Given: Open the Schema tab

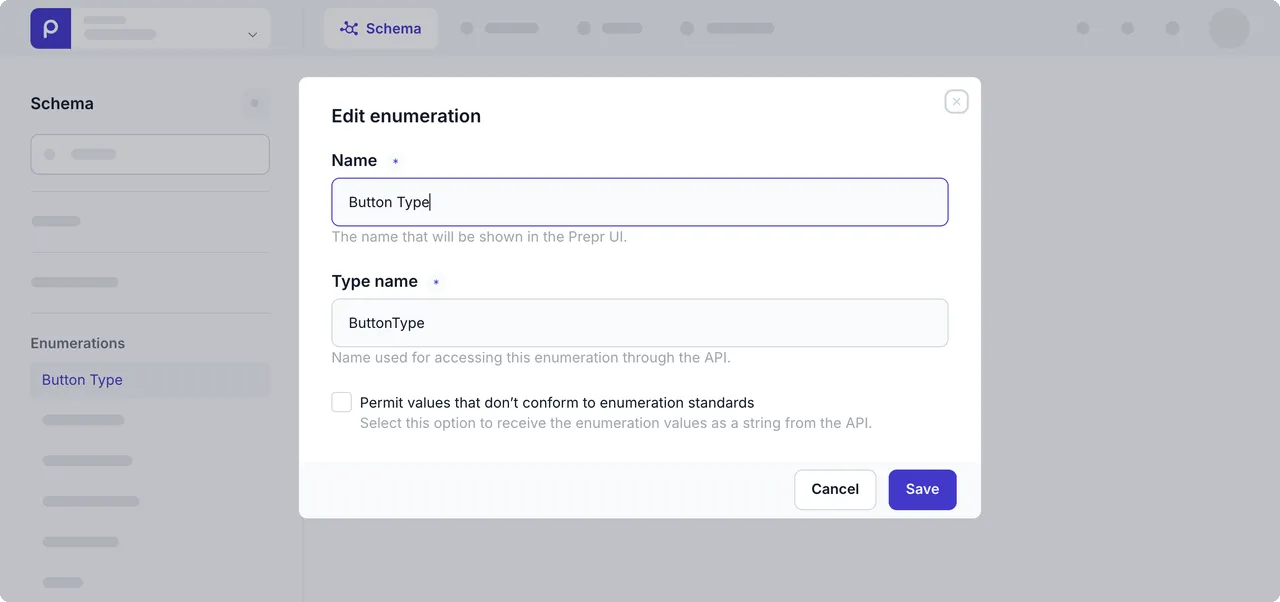Looking at the screenshot, I should click(x=380, y=28).
